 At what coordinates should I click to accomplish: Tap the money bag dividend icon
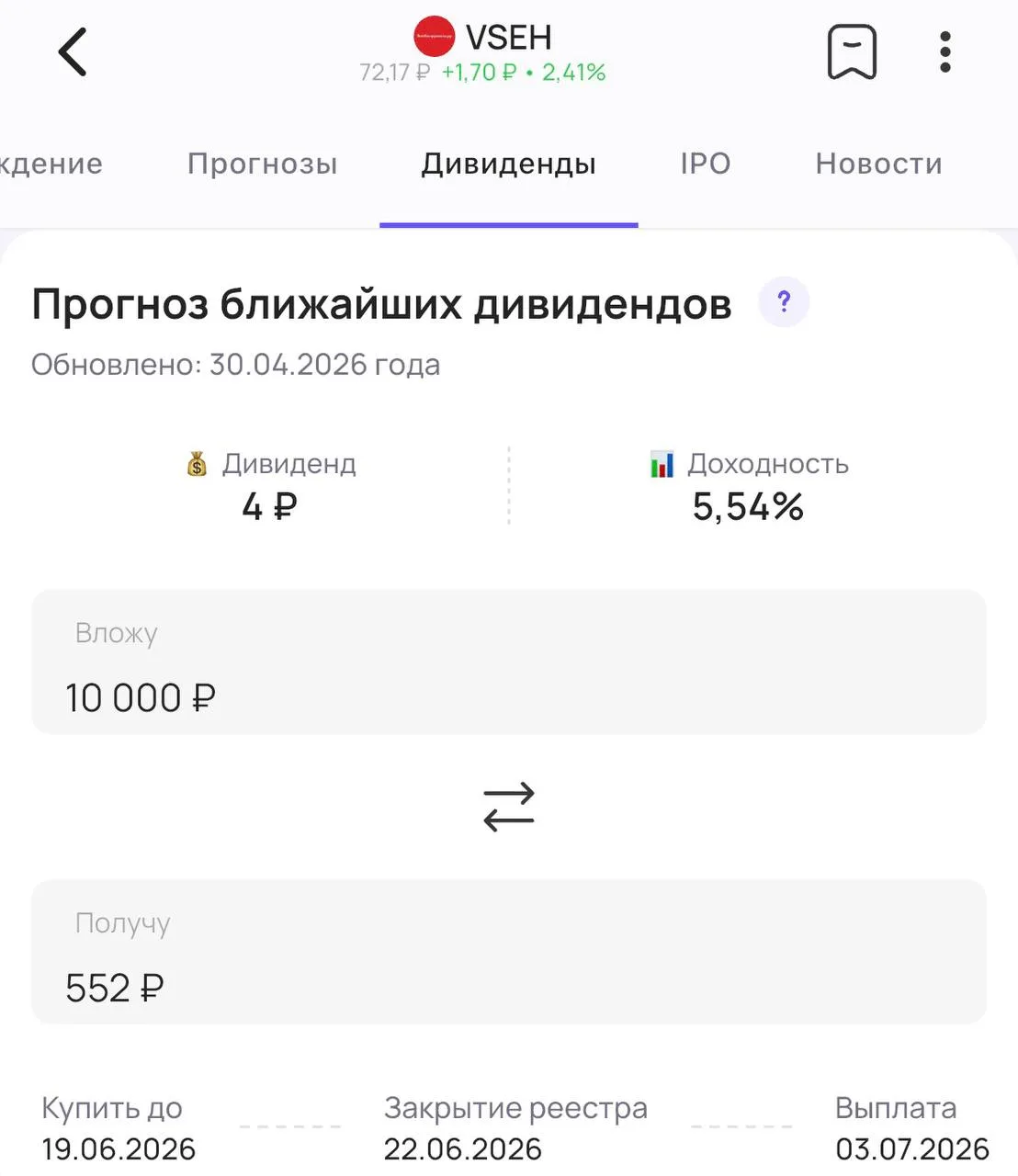[x=197, y=464]
